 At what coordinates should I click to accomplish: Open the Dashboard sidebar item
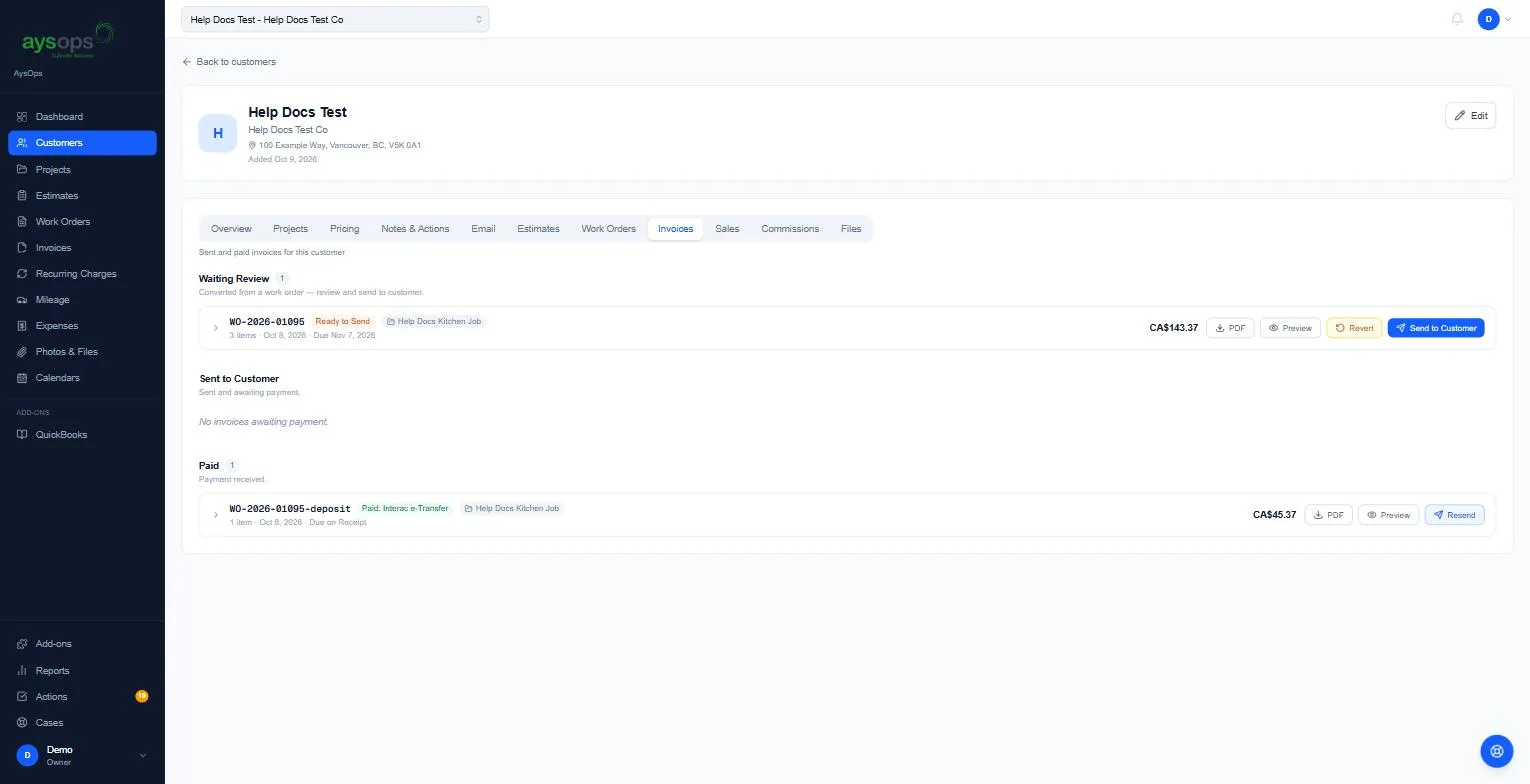click(x=82, y=117)
